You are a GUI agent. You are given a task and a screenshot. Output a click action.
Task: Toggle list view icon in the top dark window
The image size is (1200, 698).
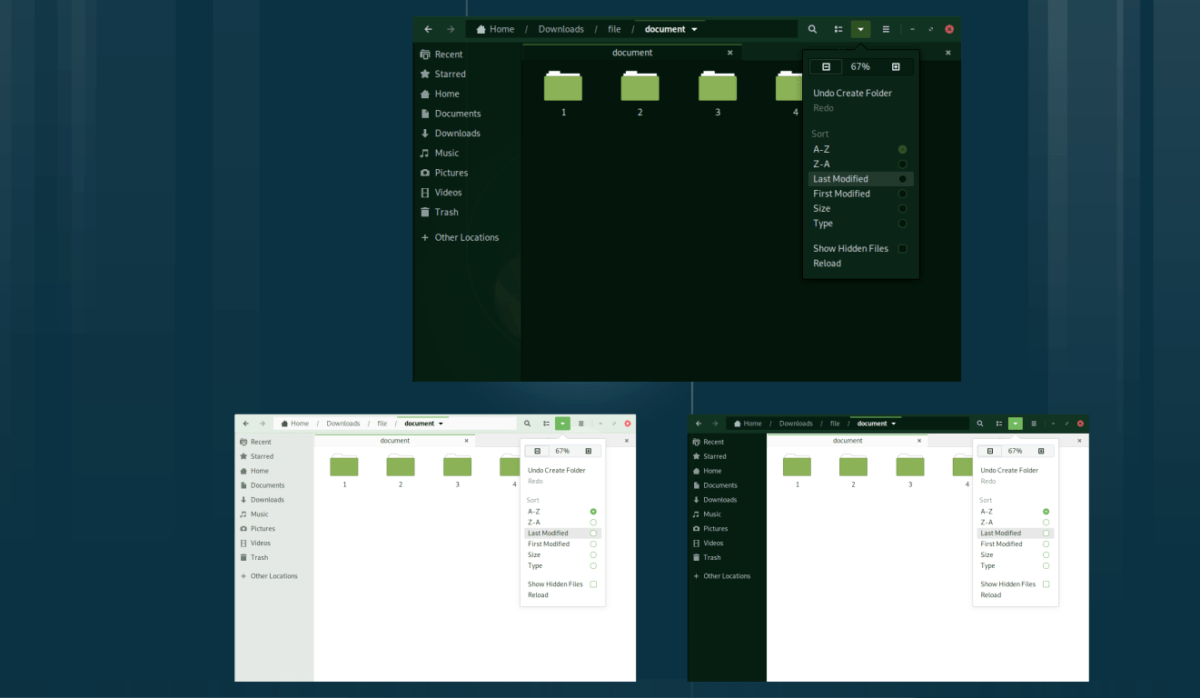(x=838, y=30)
